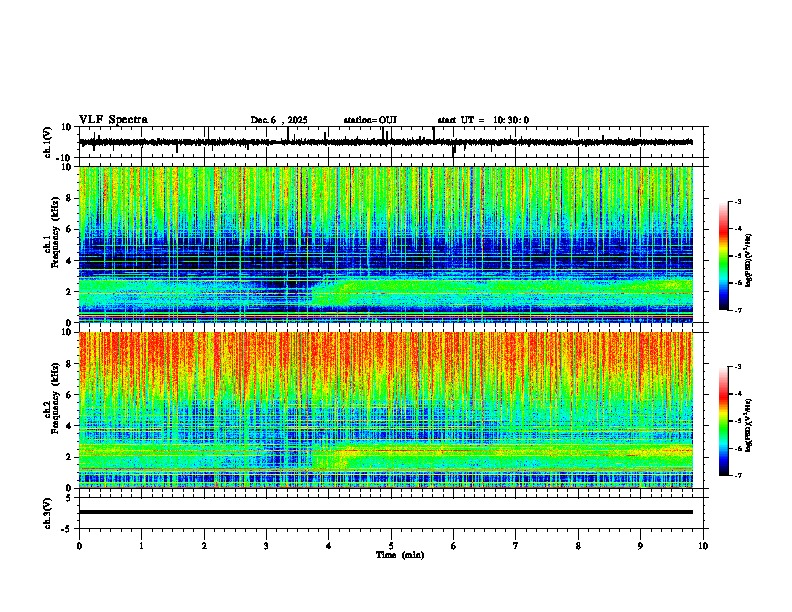Click the 'ch.1(V)' waveform axis label
The width and height of the screenshot is (792, 612).
(x=48, y=142)
